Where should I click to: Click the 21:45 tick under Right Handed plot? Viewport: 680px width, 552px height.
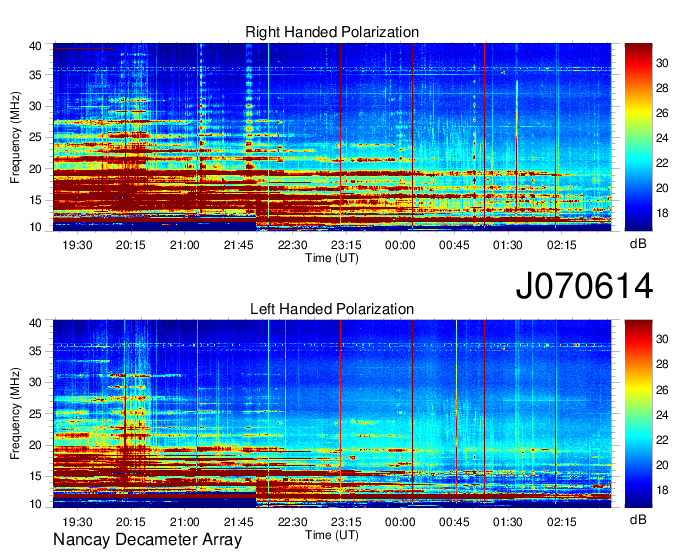tap(239, 245)
